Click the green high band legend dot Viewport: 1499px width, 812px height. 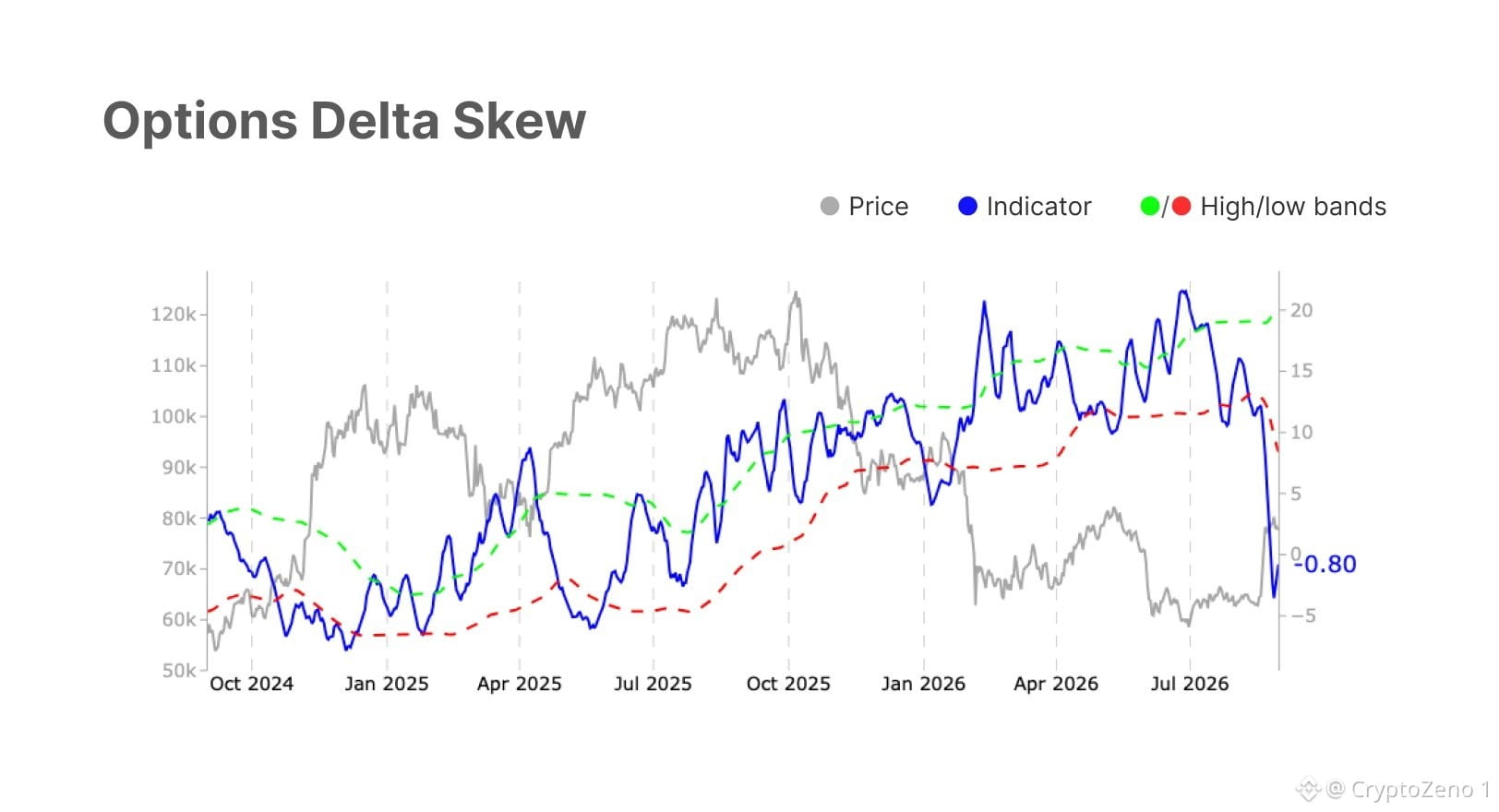click(1150, 207)
